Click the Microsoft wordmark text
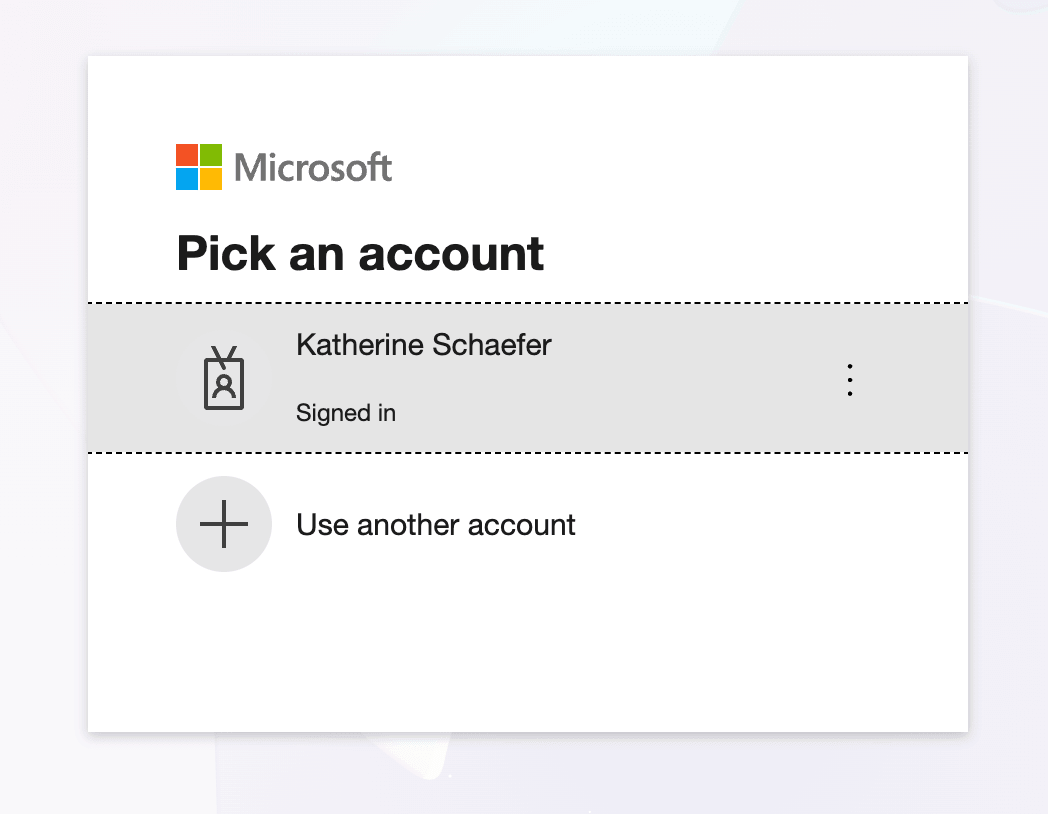The height and width of the screenshot is (814, 1048). (x=312, y=167)
